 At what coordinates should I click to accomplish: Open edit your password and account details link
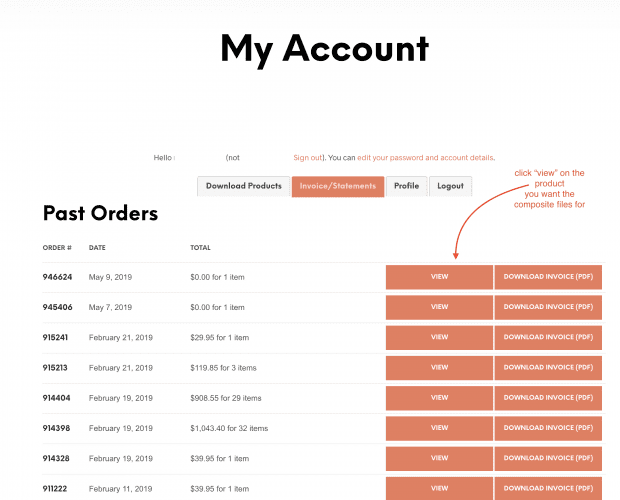tap(425, 158)
